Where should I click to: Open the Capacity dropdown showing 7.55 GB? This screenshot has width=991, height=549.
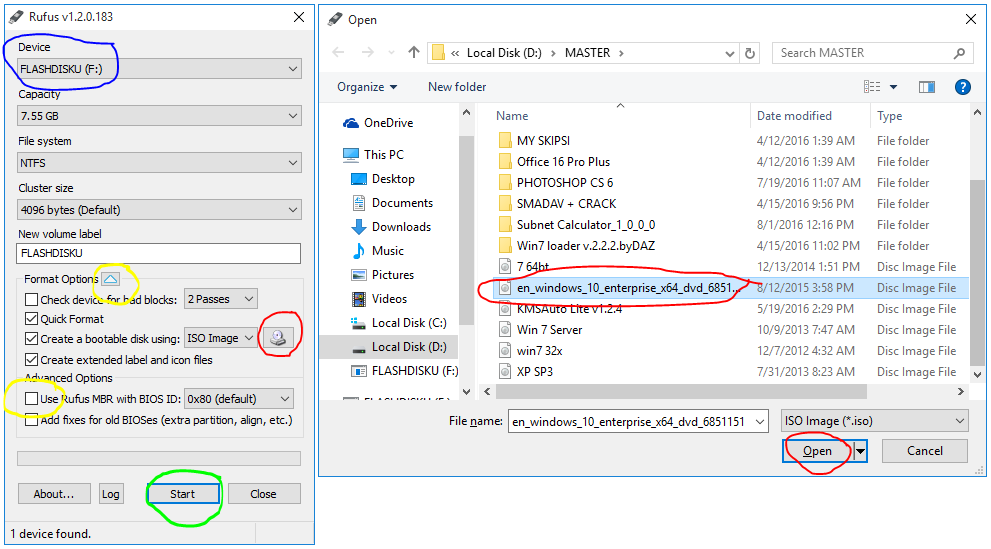tap(159, 116)
